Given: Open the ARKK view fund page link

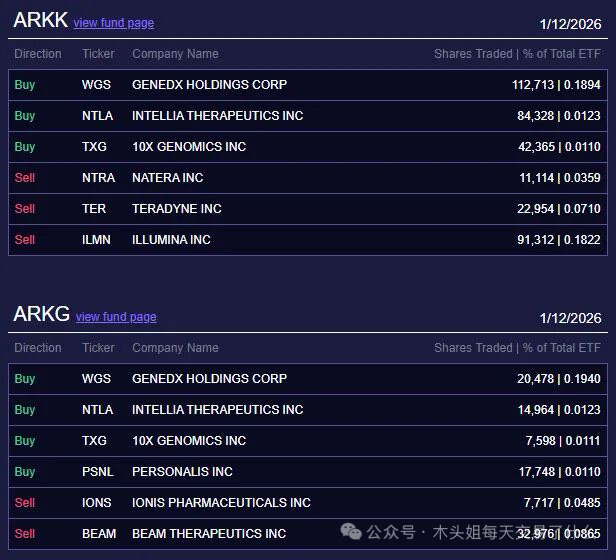Looking at the screenshot, I should (x=114, y=23).
